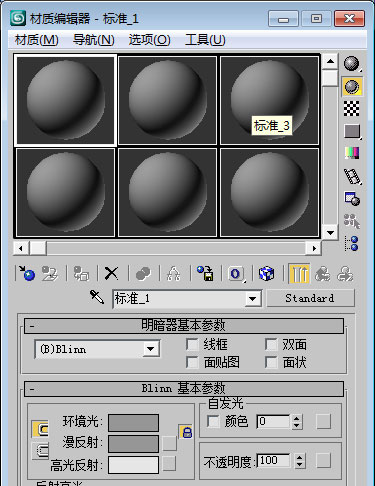375x486 pixels.
Task: Collapse the Blinn 基本参数 rollout
Action: pos(184,389)
